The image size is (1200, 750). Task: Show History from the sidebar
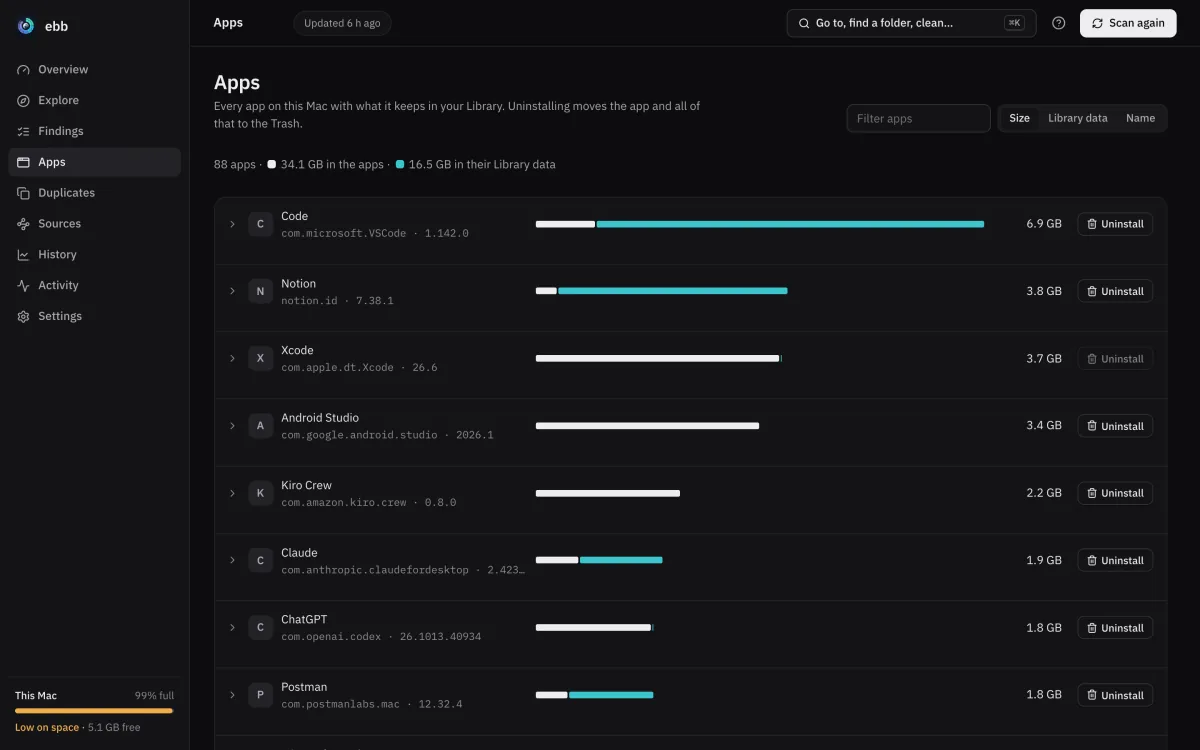[x=94, y=255]
